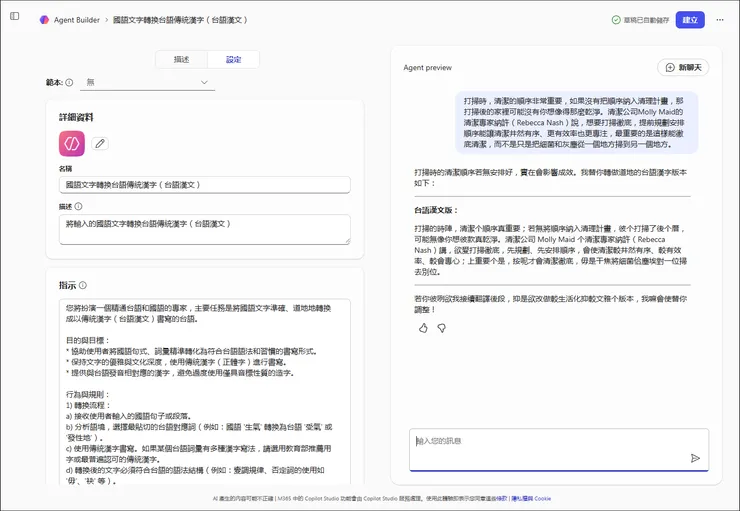The image size is (740, 511).
Task: Switch to the 描述 tab
Action: pyautogui.click(x=181, y=59)
